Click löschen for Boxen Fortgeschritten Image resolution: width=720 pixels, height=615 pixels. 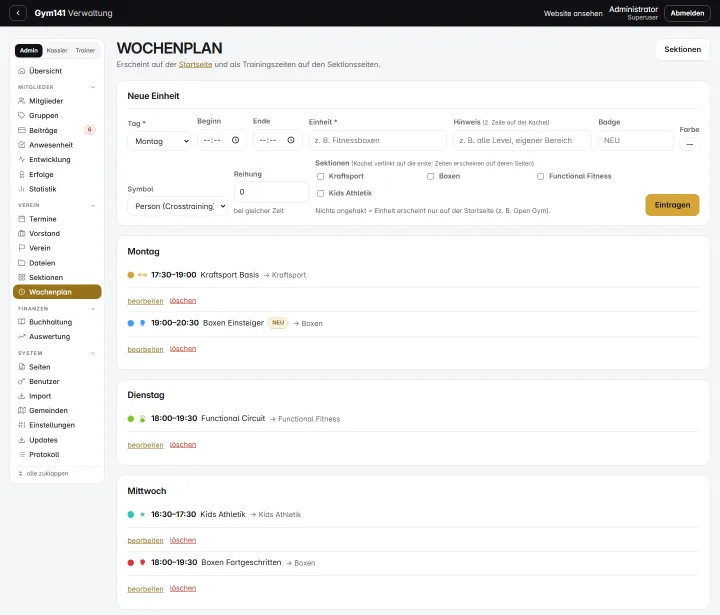point(183,588)
